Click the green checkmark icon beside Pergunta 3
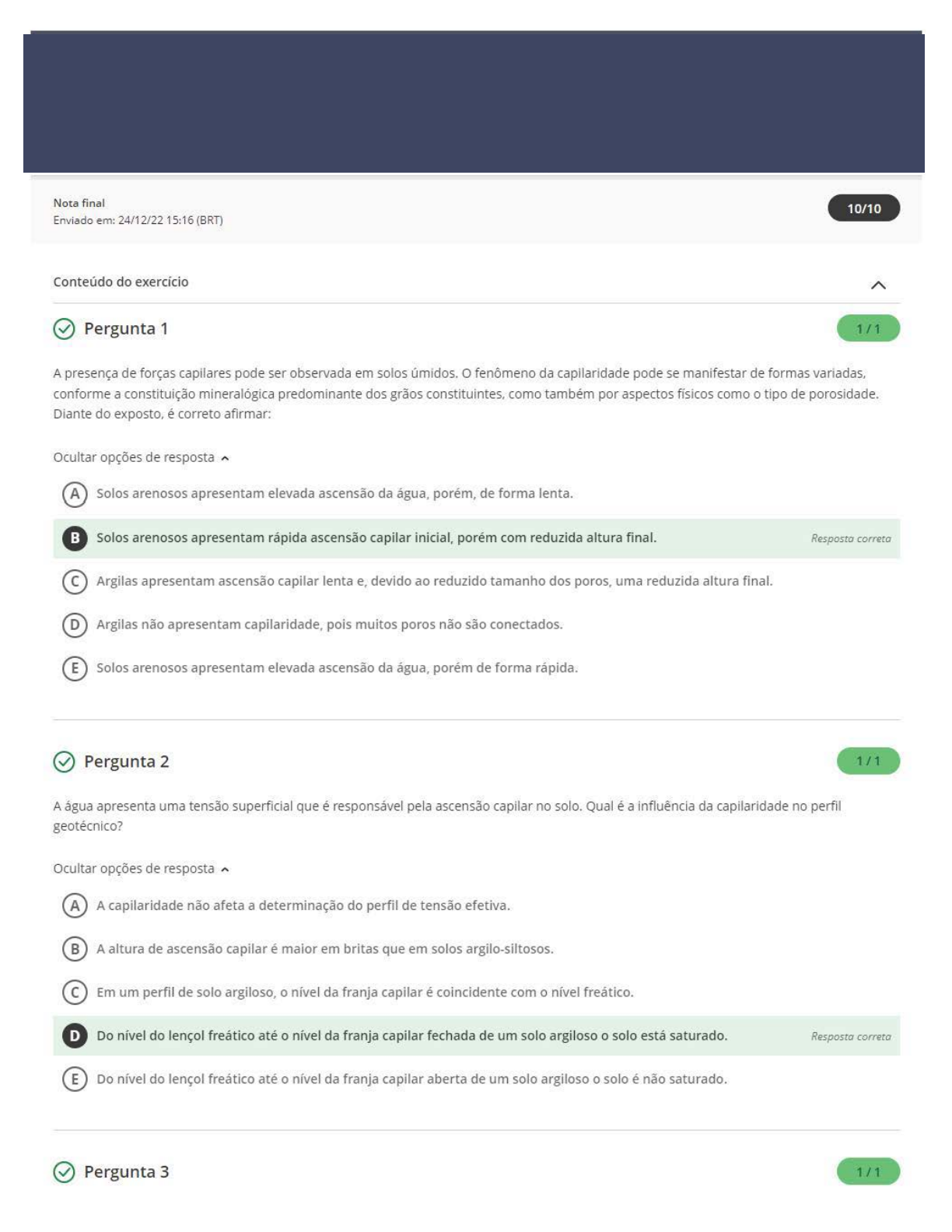Viewport: 952px width, 1232px height. pyautogui.click(x=64, y=1172)
